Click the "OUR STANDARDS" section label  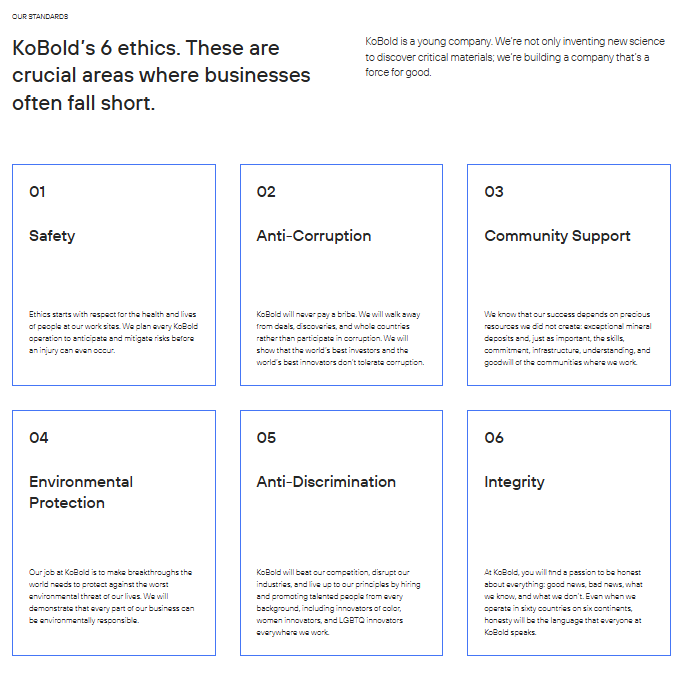tap(40, 17)
